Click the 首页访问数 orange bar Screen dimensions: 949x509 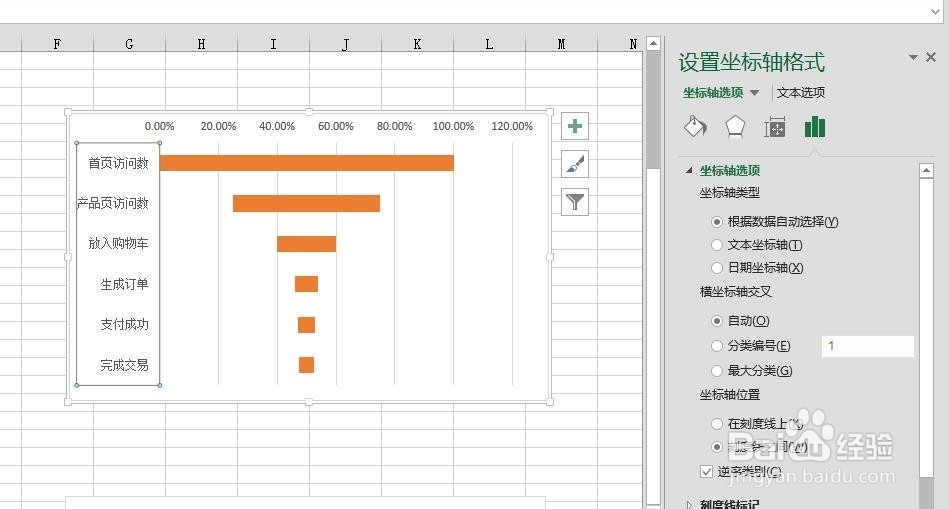pyautogui.click(x=307, y=163)
